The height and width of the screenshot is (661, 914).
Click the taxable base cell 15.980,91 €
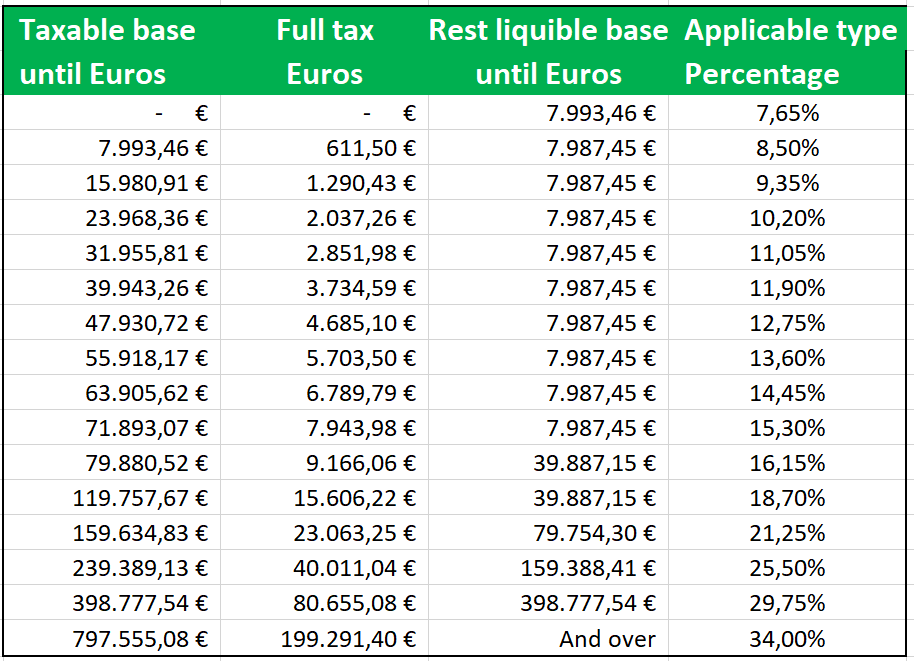pyautogui.click(x=112, y=183)
